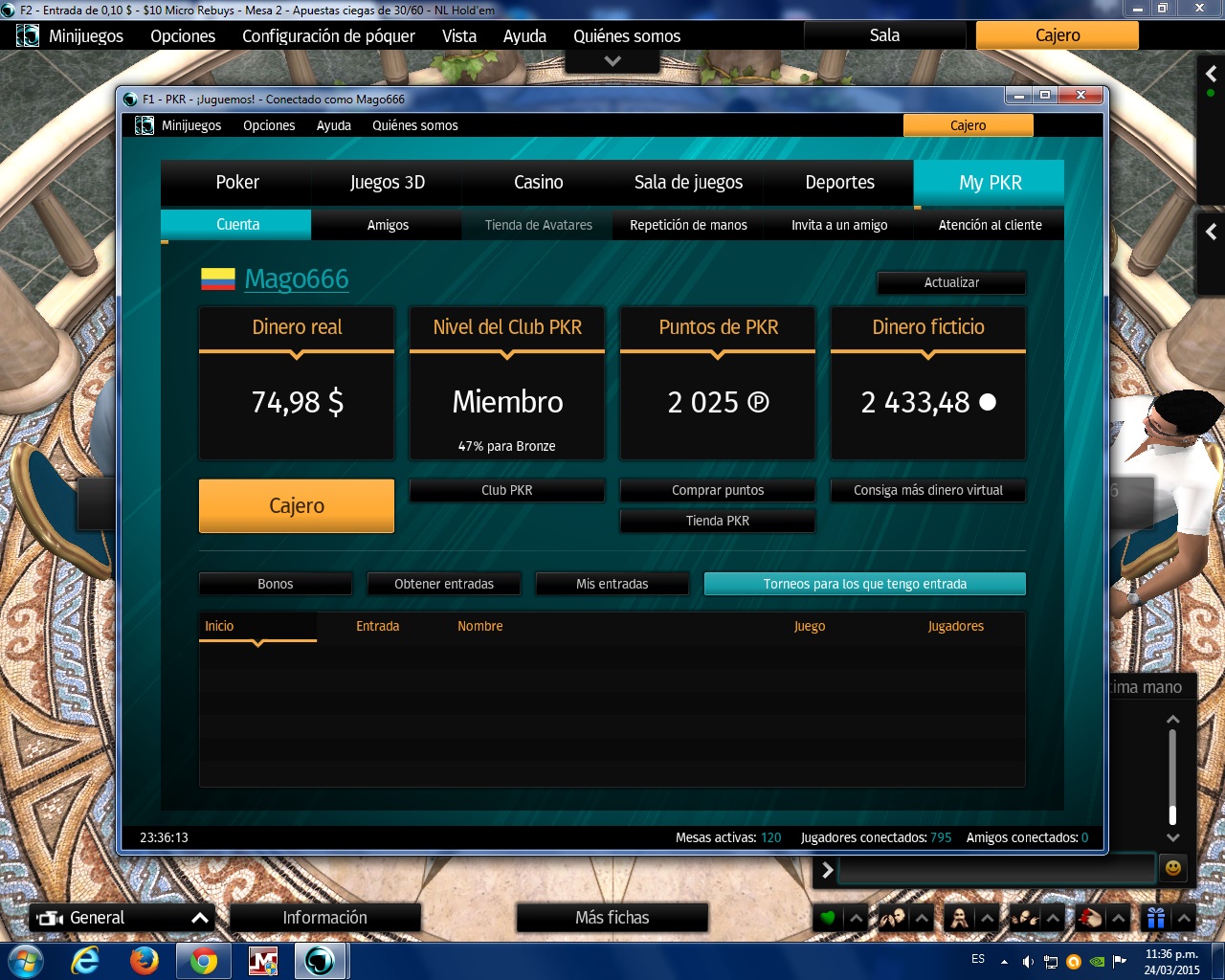Click the Más fichas button
The image size is (1225, 980).
pyautogui.click(x=612, y=918)
